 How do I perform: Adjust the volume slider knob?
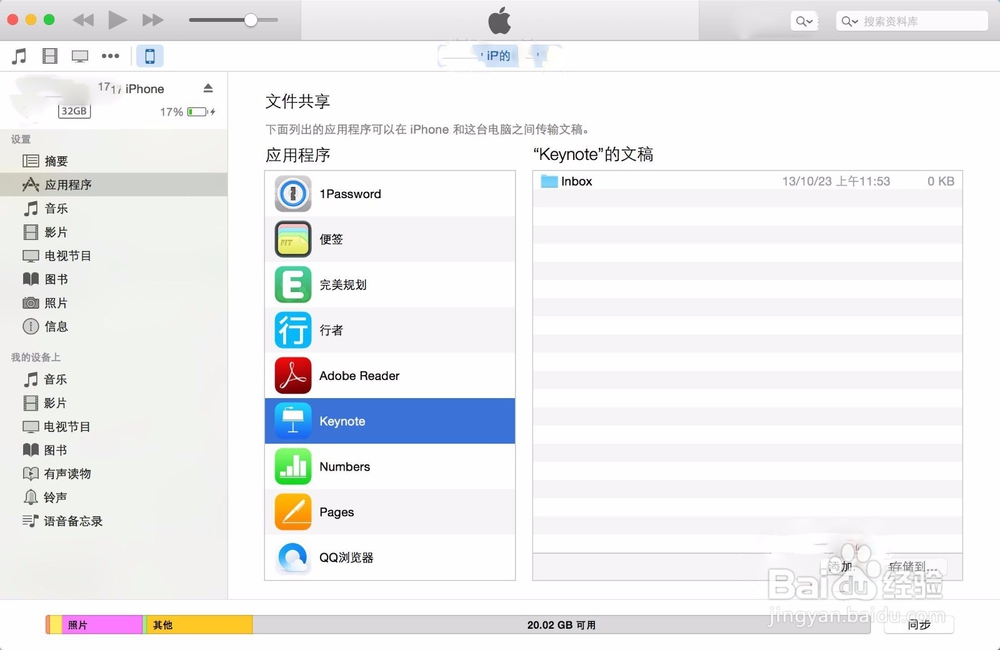point(251,20)
